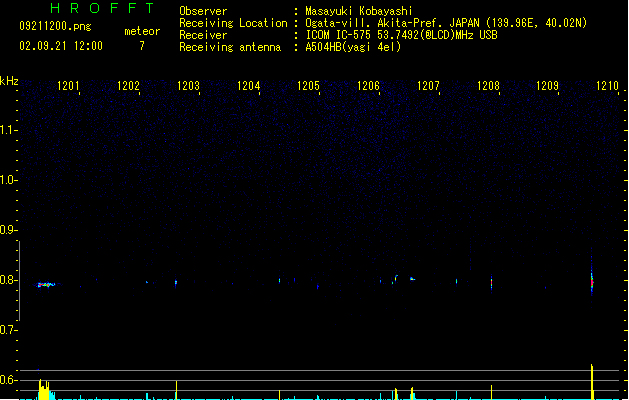Click the 0.9 kHz frequency label

(x=8, y=230)
